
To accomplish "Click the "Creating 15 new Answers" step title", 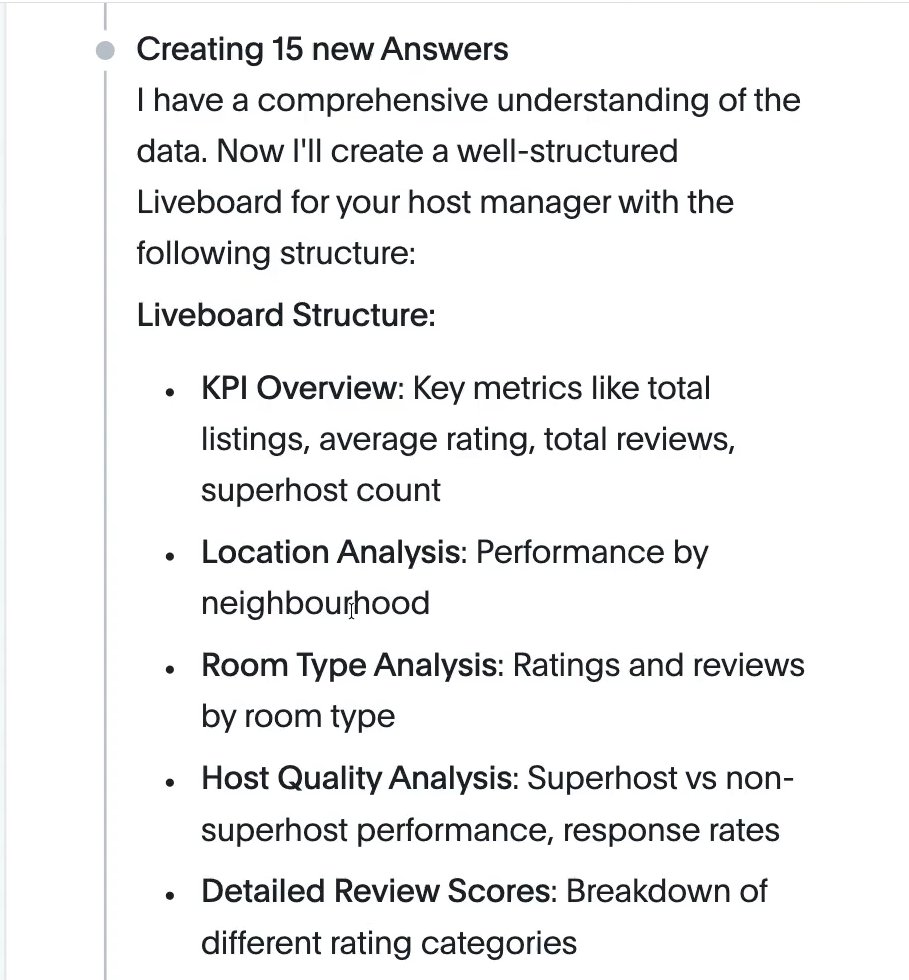I will coord(322,49).
